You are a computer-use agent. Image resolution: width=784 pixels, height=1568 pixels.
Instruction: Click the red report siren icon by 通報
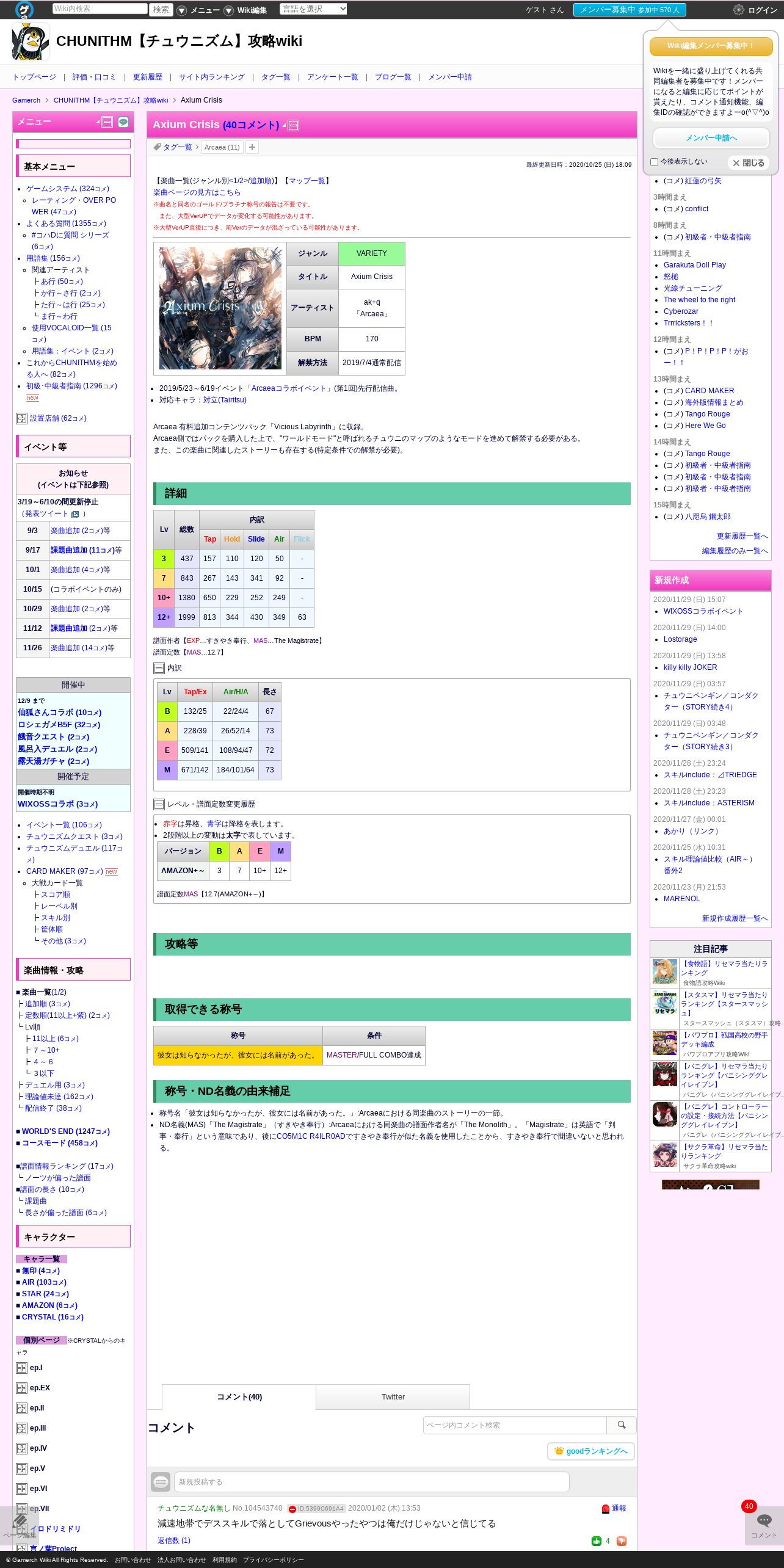coord(606,1509)
